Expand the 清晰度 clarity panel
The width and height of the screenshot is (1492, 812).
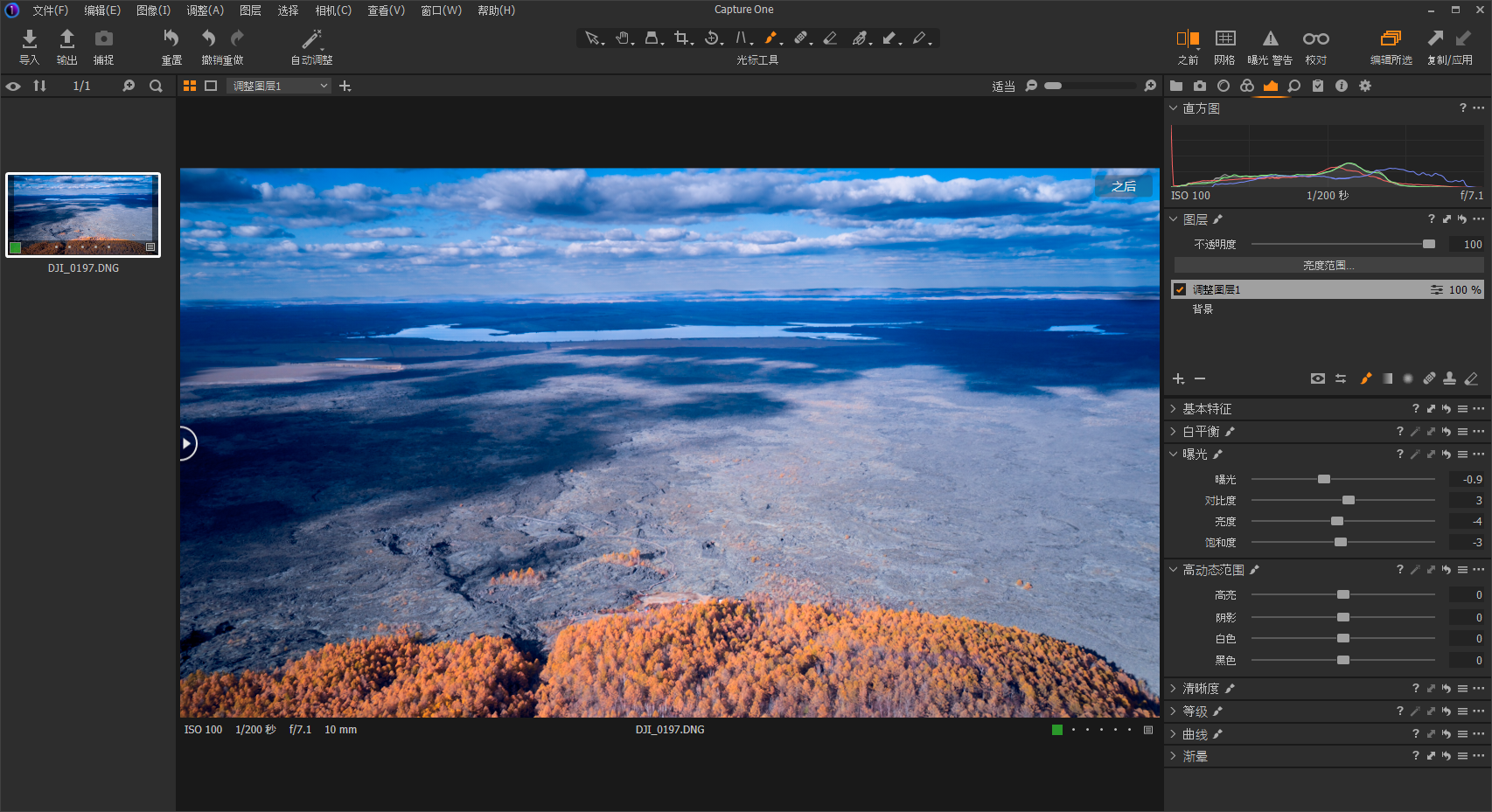[1174, 689]
